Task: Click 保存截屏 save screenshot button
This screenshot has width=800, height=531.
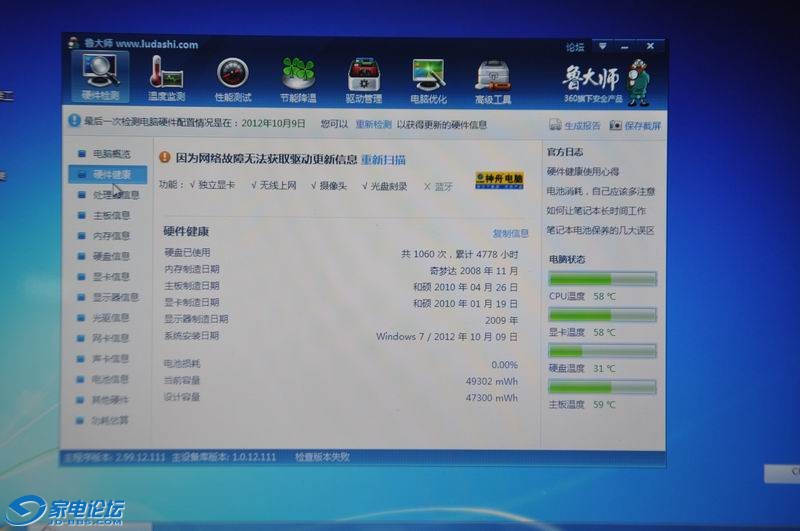Action: pos(636,126)
